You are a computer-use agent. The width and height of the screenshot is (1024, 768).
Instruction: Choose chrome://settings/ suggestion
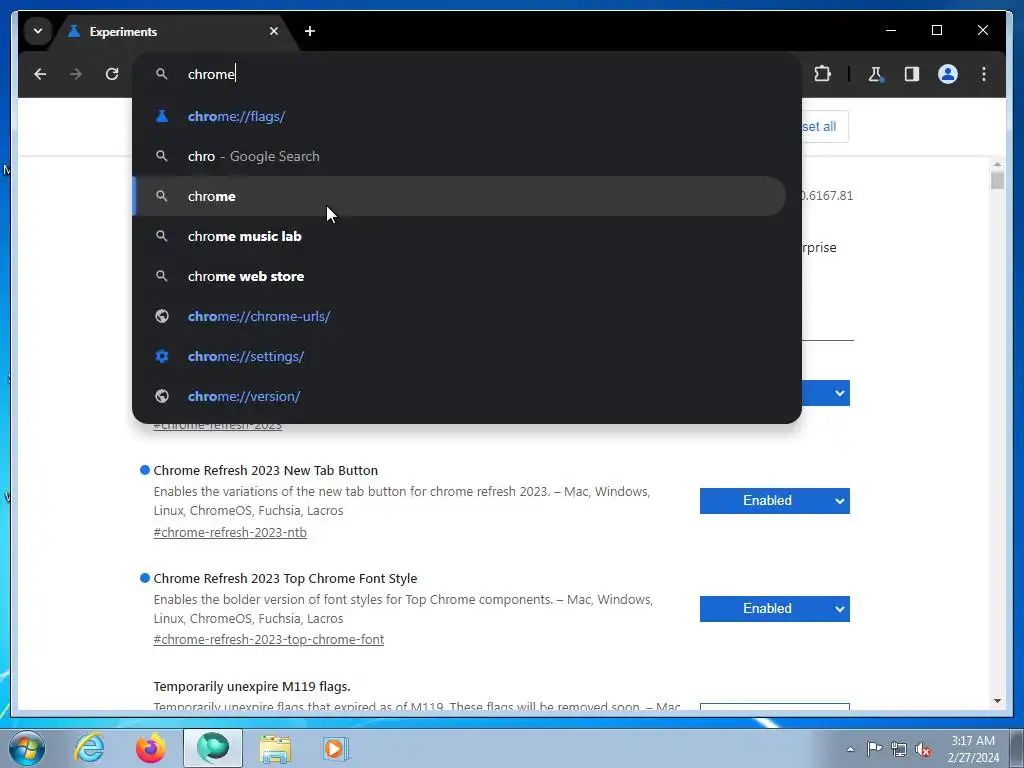pyautogui.click(x=460, y=357)
